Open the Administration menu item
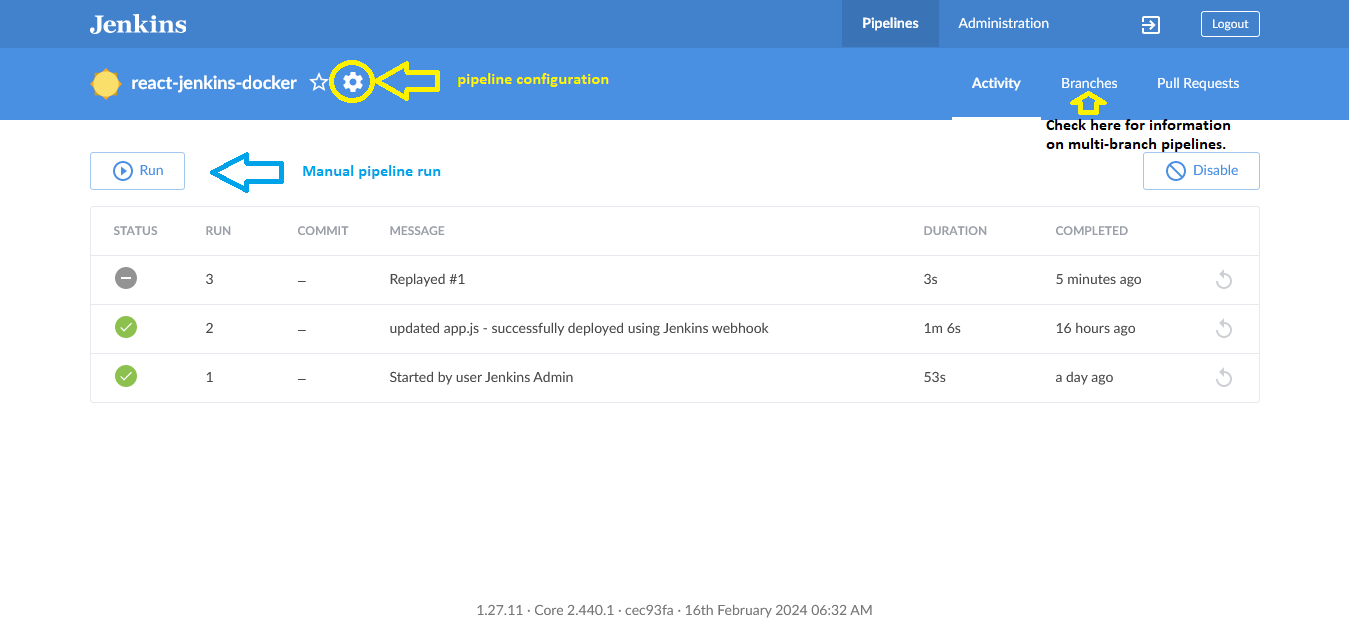The width and height of the screenshot is (1349, 643). click(1004, 23)
